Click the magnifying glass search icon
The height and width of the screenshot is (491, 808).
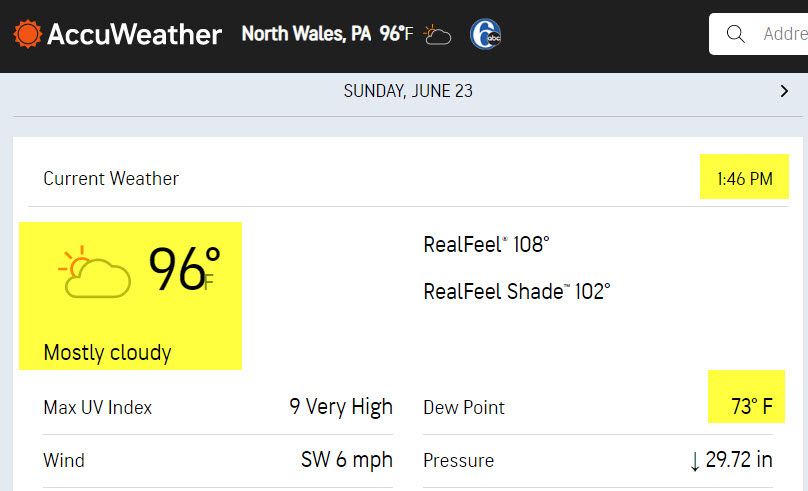735,34
